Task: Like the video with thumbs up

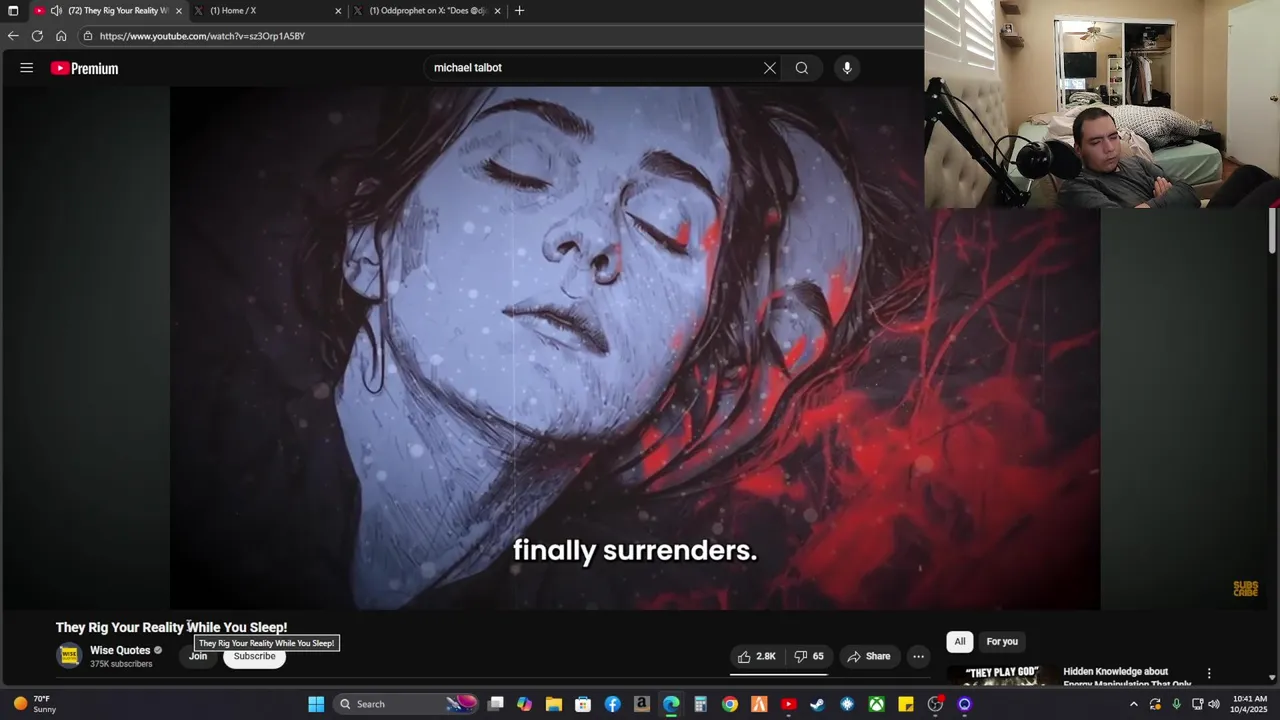Action: click(757, 656)
